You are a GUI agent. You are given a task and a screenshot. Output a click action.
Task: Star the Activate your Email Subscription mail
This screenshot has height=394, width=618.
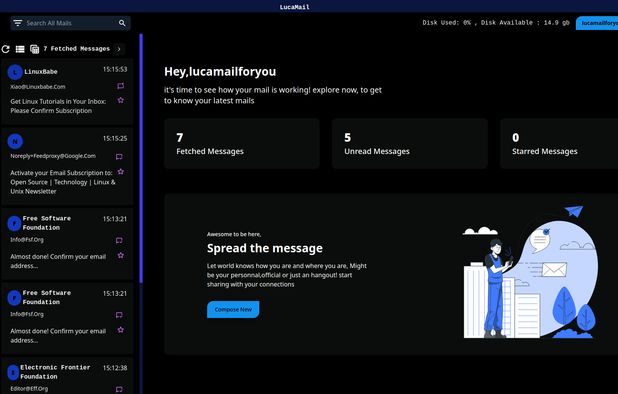(121, 172)
